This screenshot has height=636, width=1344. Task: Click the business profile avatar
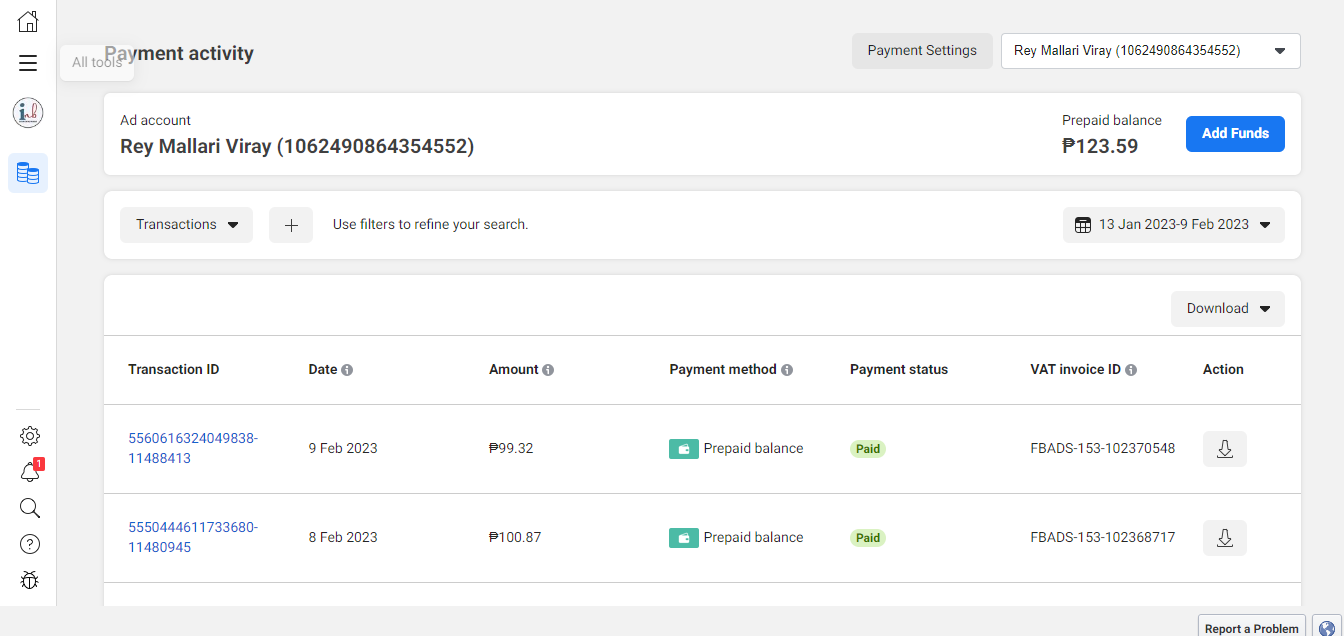tap(28, 113)
